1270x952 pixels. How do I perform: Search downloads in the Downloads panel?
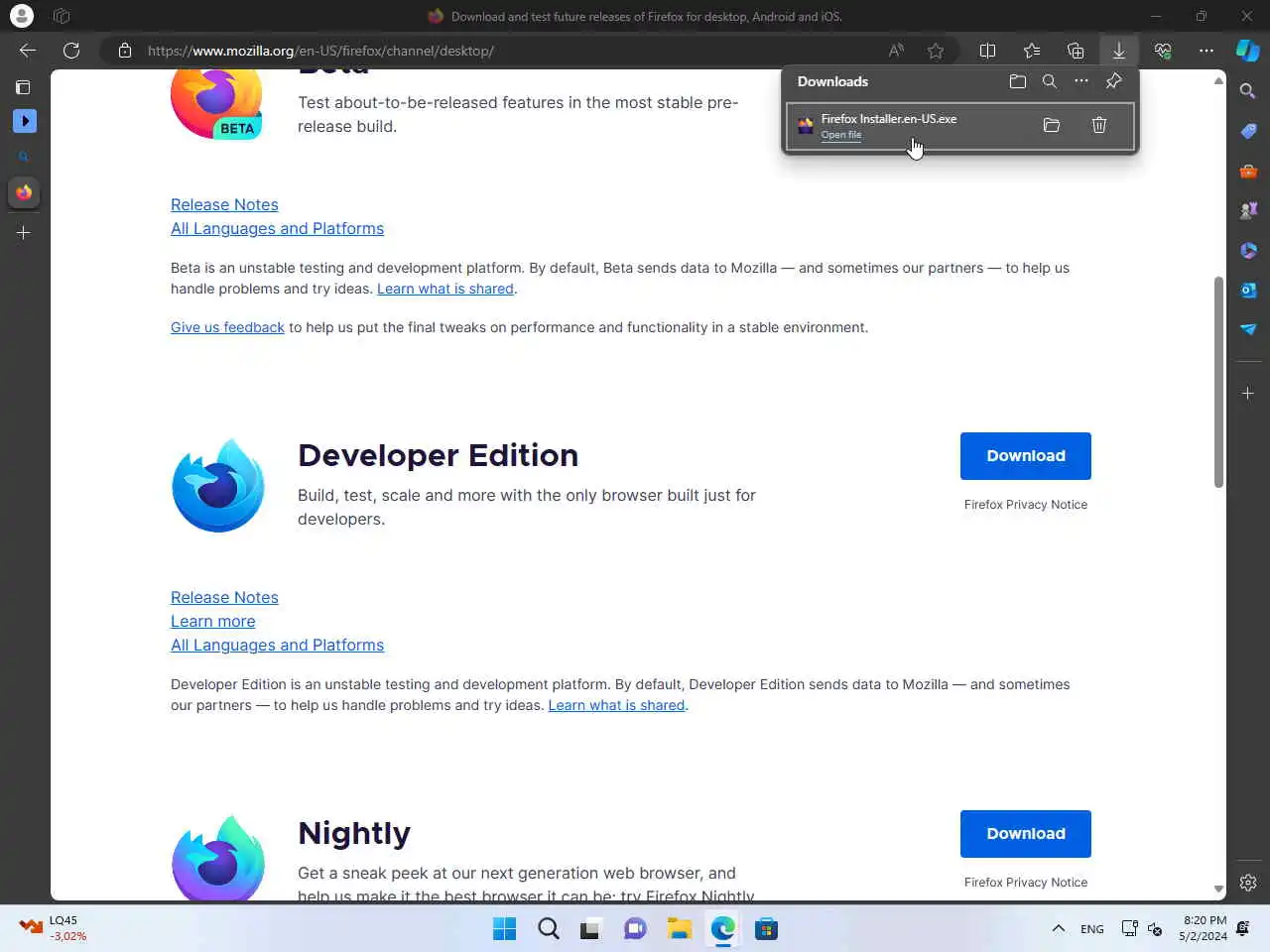click(1050, 81)
